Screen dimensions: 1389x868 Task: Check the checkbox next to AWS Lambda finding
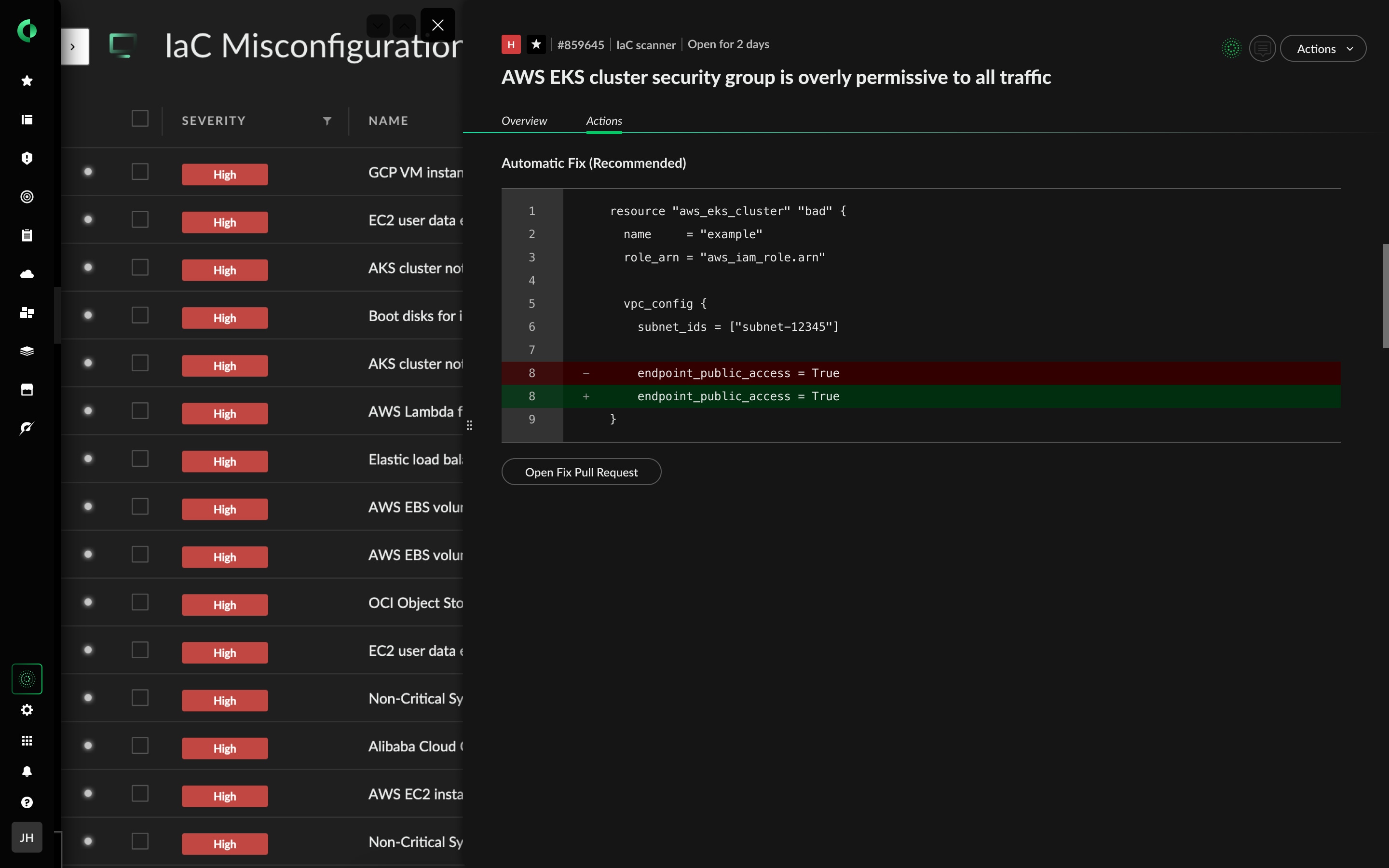[140, 410]
